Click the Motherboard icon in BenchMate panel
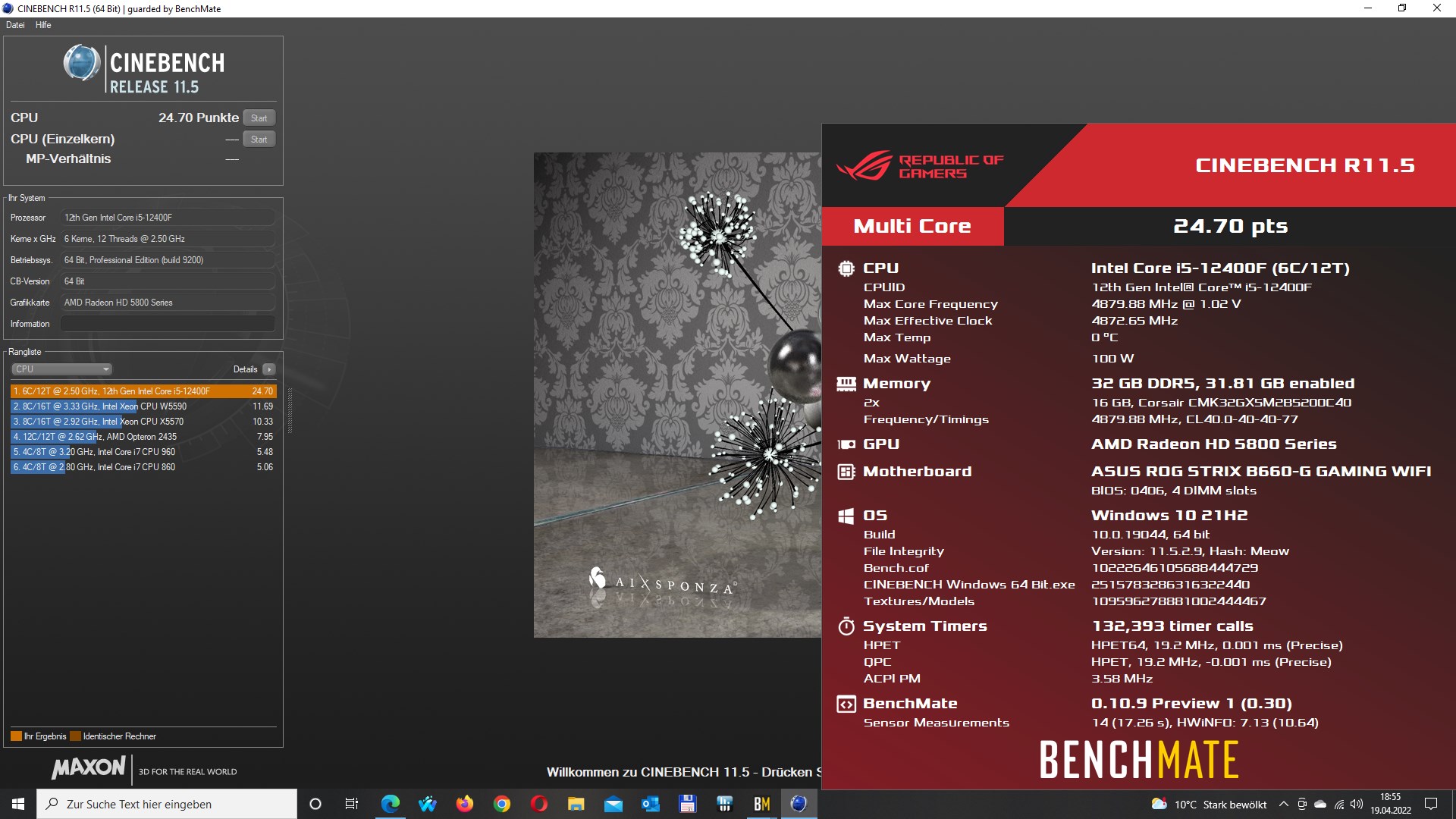The height and width of the screenshot is (819, 1456). [x=846, y=472]
